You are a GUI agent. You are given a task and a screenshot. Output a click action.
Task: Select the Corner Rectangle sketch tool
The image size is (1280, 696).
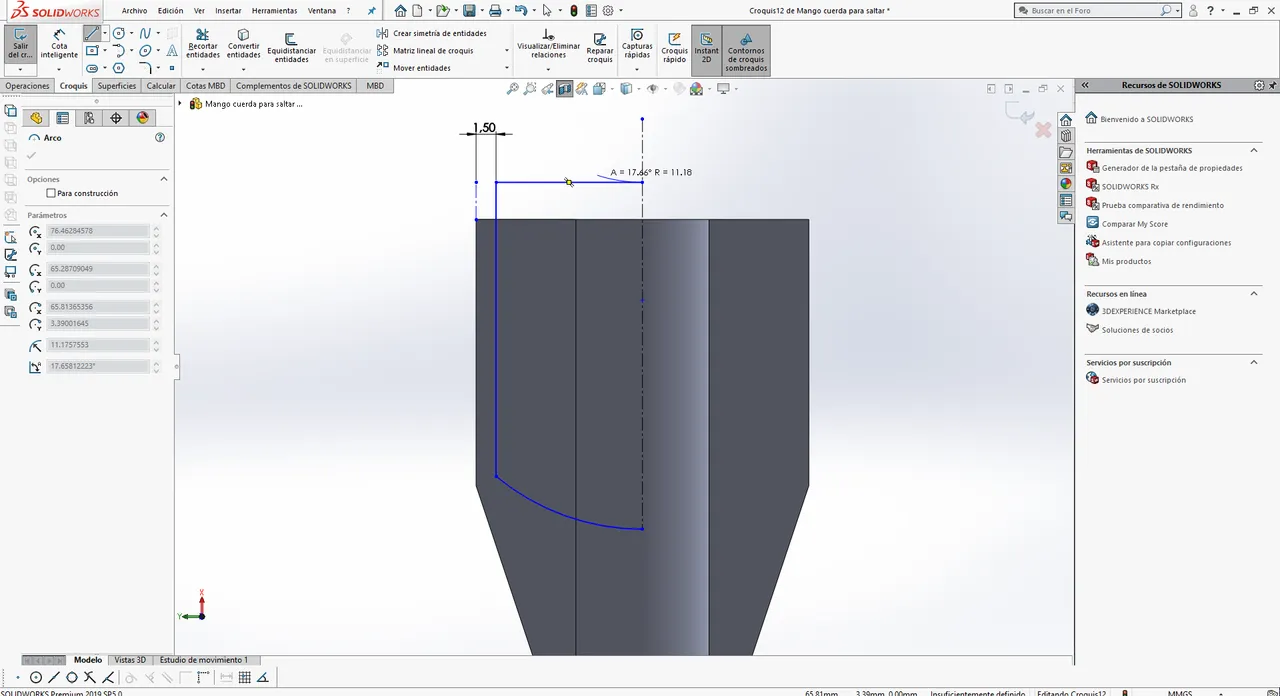tap(91, 51)
